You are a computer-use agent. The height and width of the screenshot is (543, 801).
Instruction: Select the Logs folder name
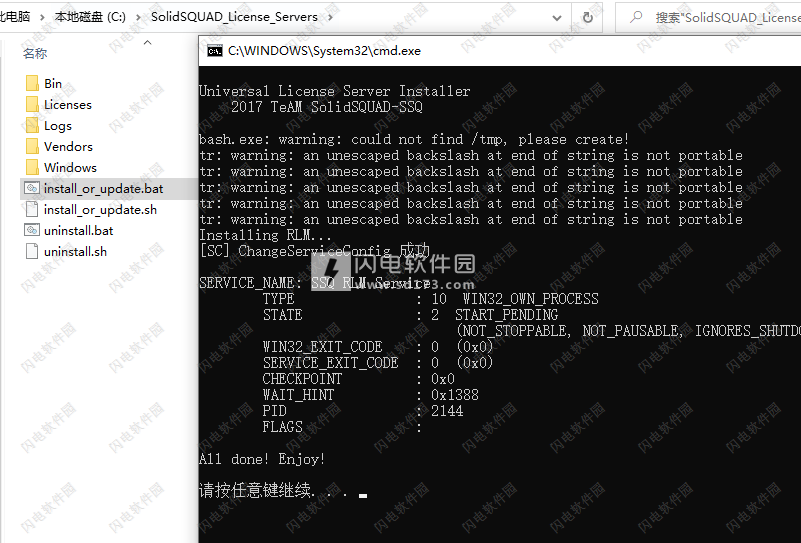click(x=58, y=126)
